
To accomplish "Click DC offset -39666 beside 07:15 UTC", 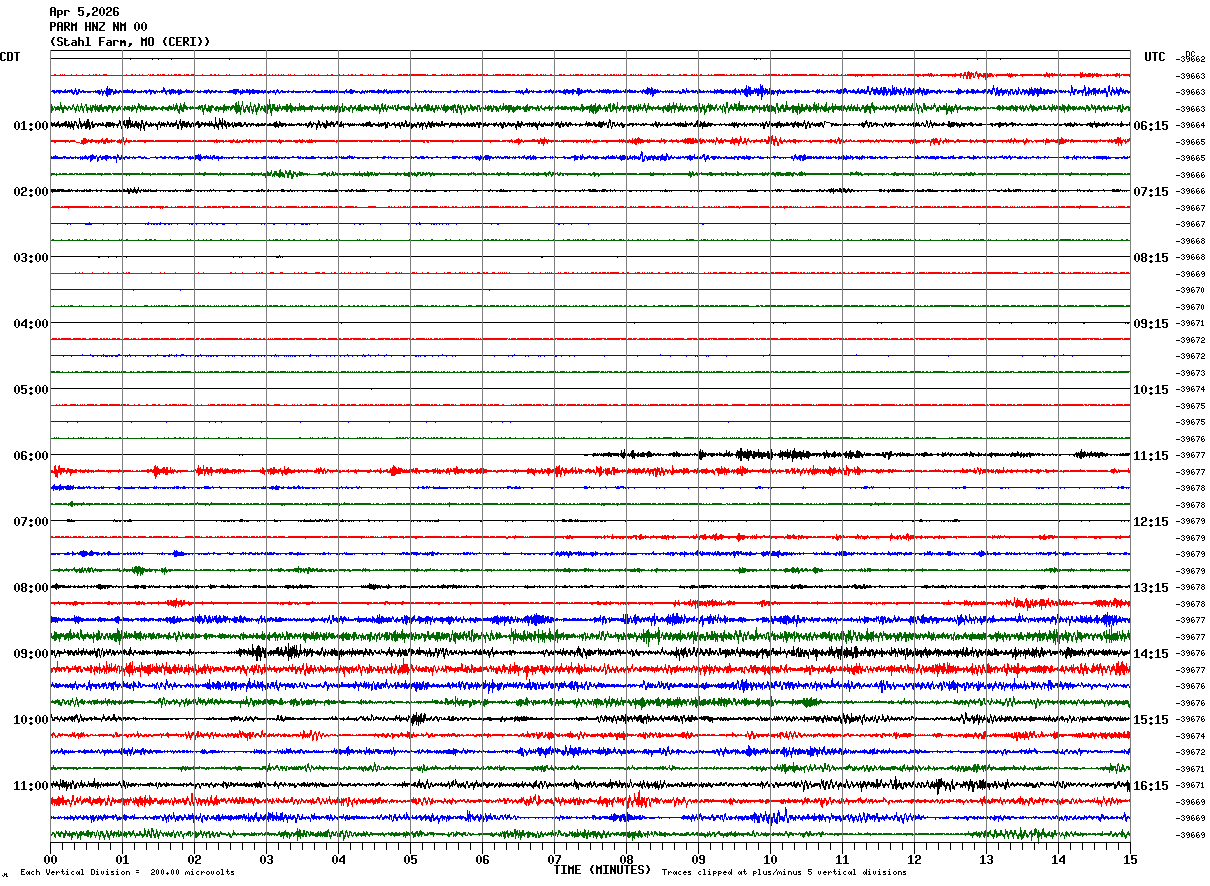I will (1191, 191).
